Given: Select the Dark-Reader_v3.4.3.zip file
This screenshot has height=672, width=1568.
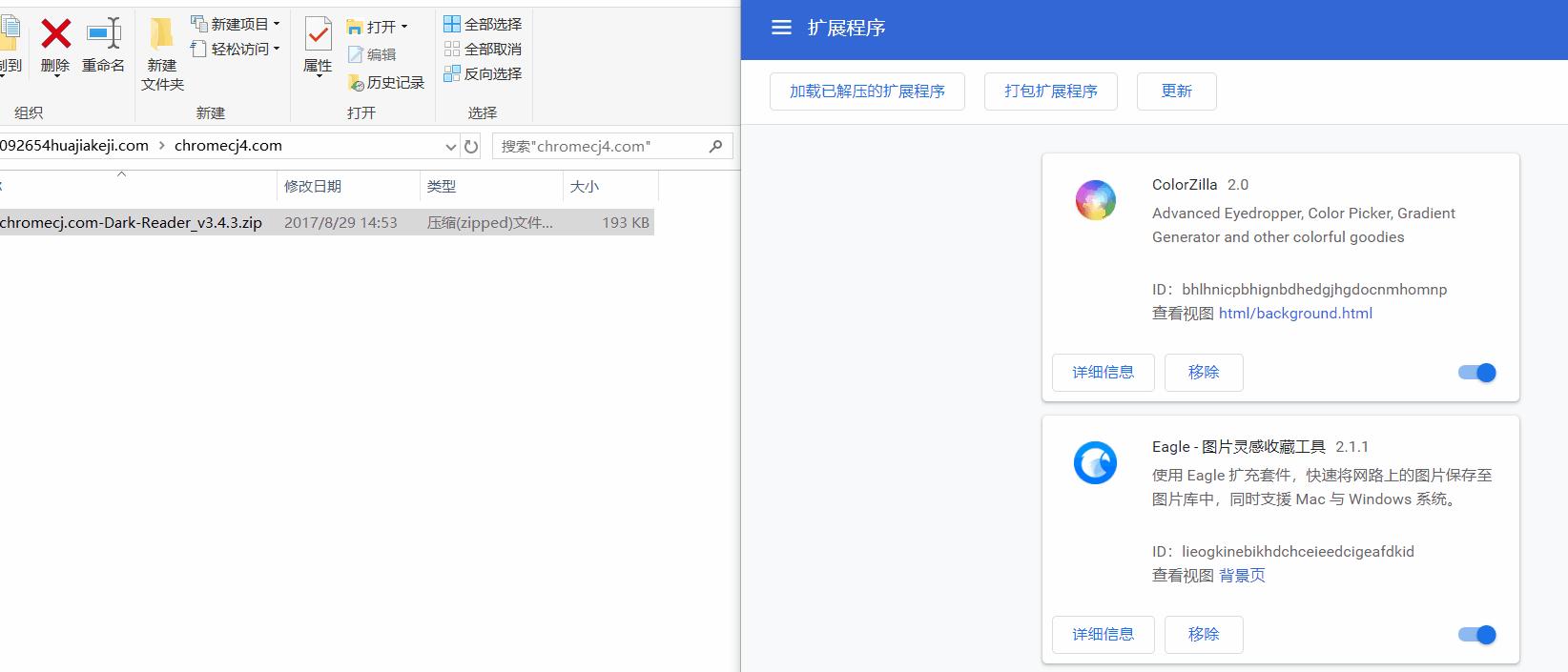Looking at the screenshot, I should (131, 222).
